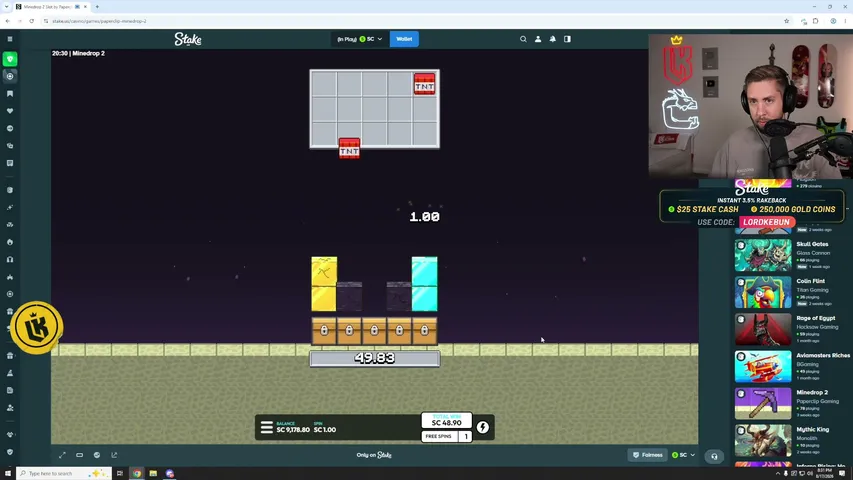Click the Stake logo in header

click(188, 39)
